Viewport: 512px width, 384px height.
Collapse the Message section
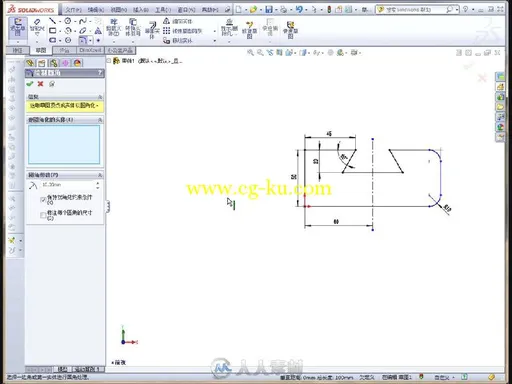[x=100, y=97]
